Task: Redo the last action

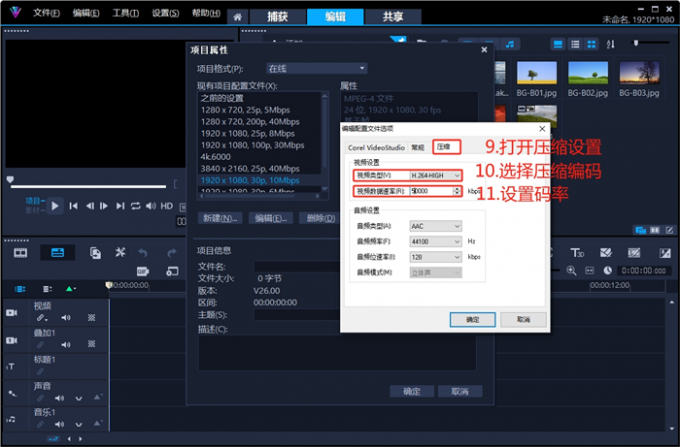Action: pos(172,253)
